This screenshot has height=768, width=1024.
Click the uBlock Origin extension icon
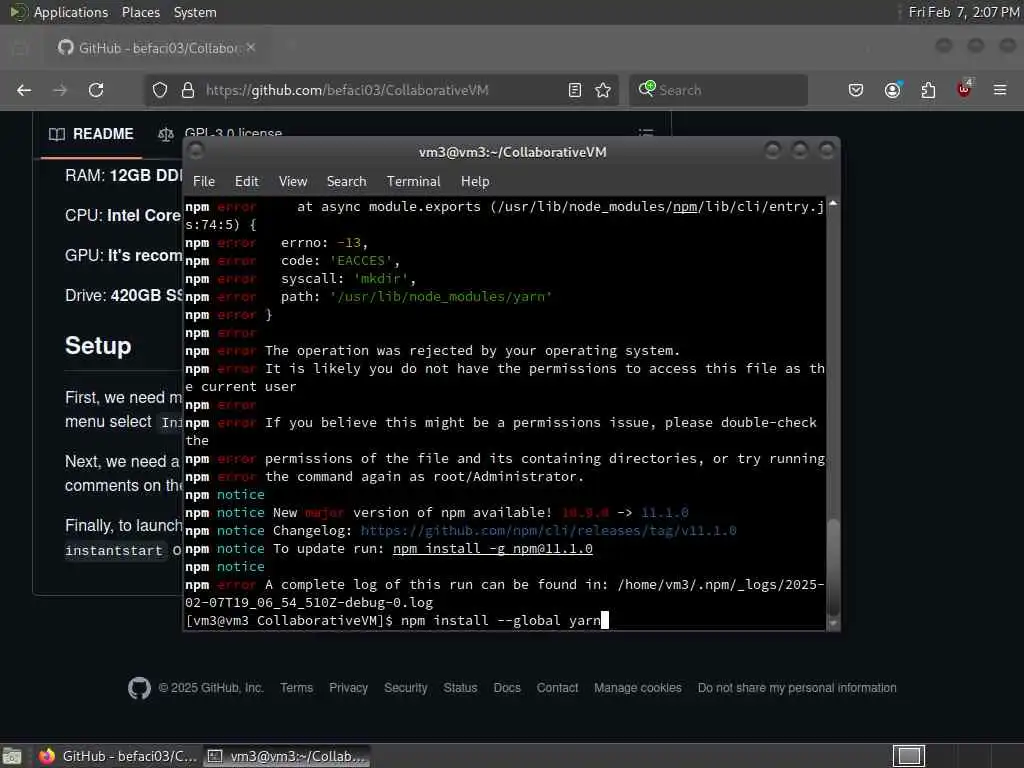(964, 89)
